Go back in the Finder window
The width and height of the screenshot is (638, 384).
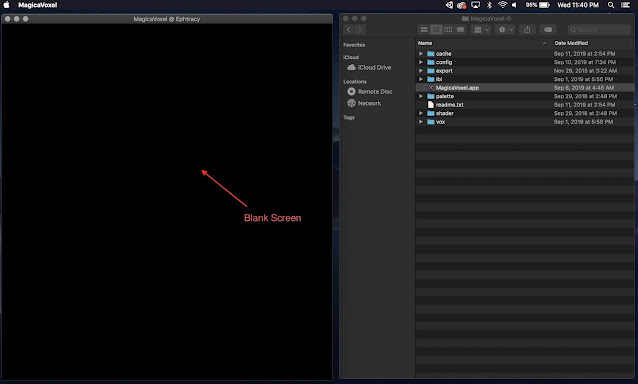[349, 30]
